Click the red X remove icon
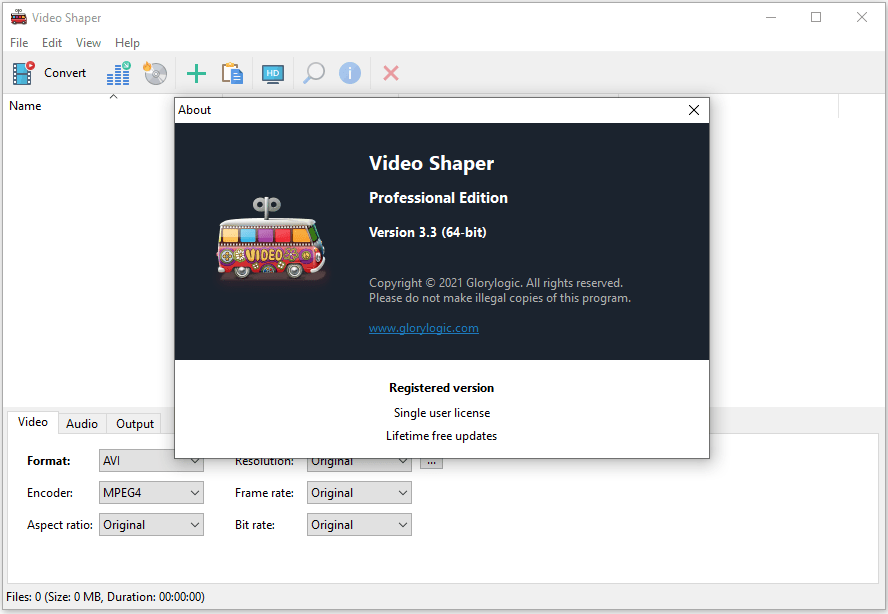 [x=391, y=73]
